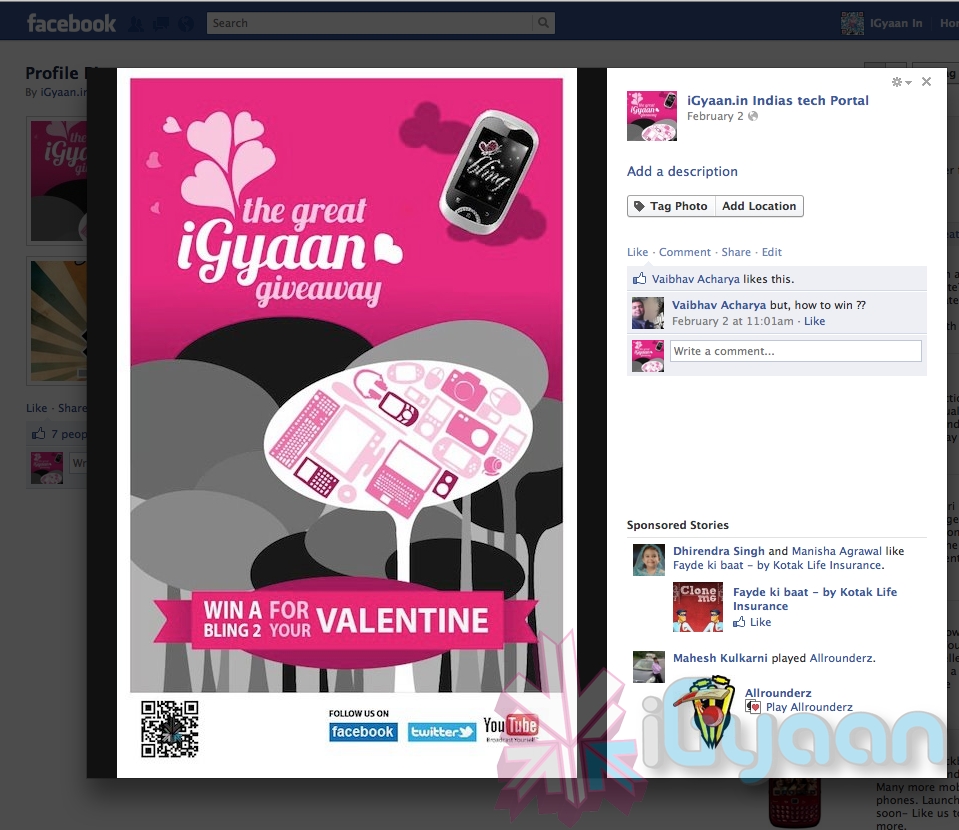Click the Facebook logo in header
Image resolution: width=959 pixels, height=830 pixels.
tap(71, 23)
